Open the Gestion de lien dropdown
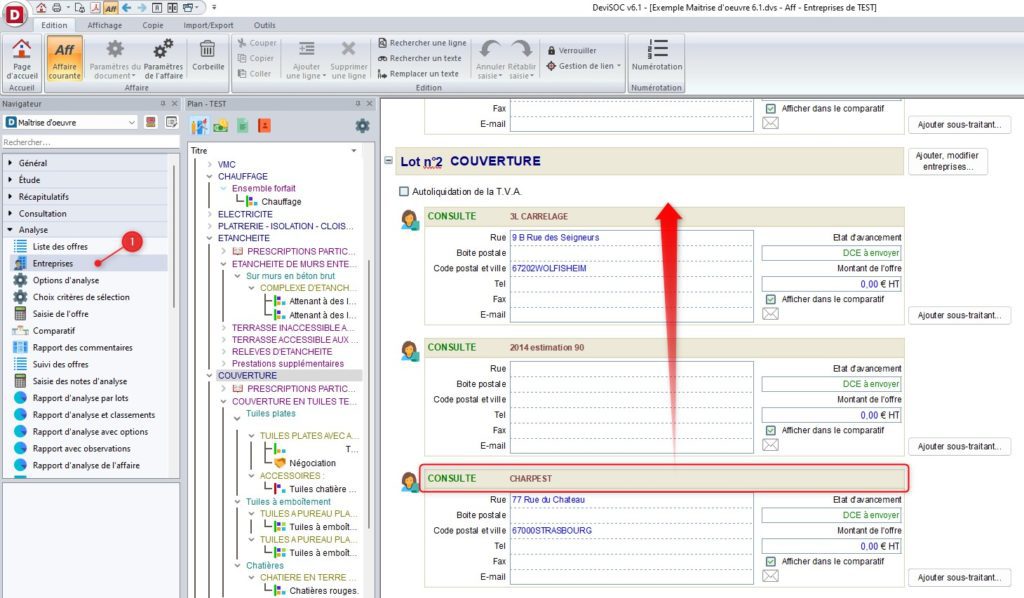 tap(584, 66)
